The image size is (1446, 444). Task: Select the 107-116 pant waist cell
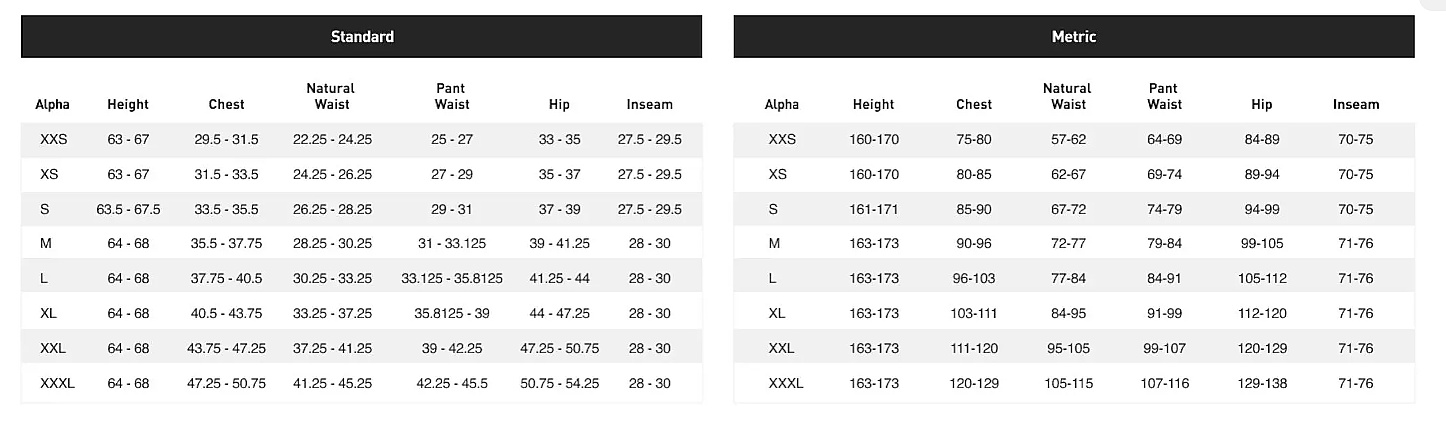pyautogui.click(x=1165, y=383)
